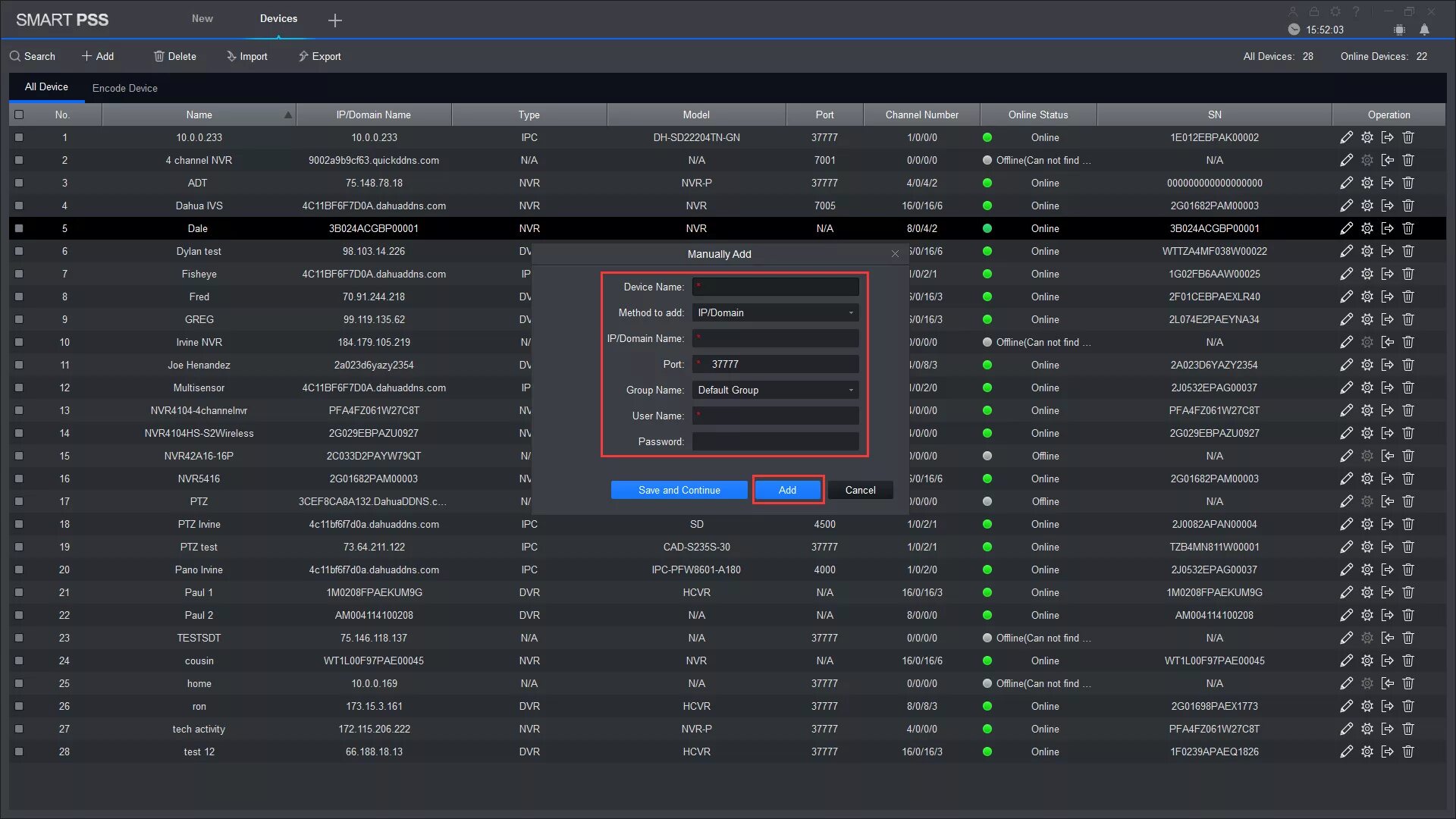Viewport: 1456px width, 819px height.
Task: Tick the select-all checkbox in header
Action: (x=19, y=115)
